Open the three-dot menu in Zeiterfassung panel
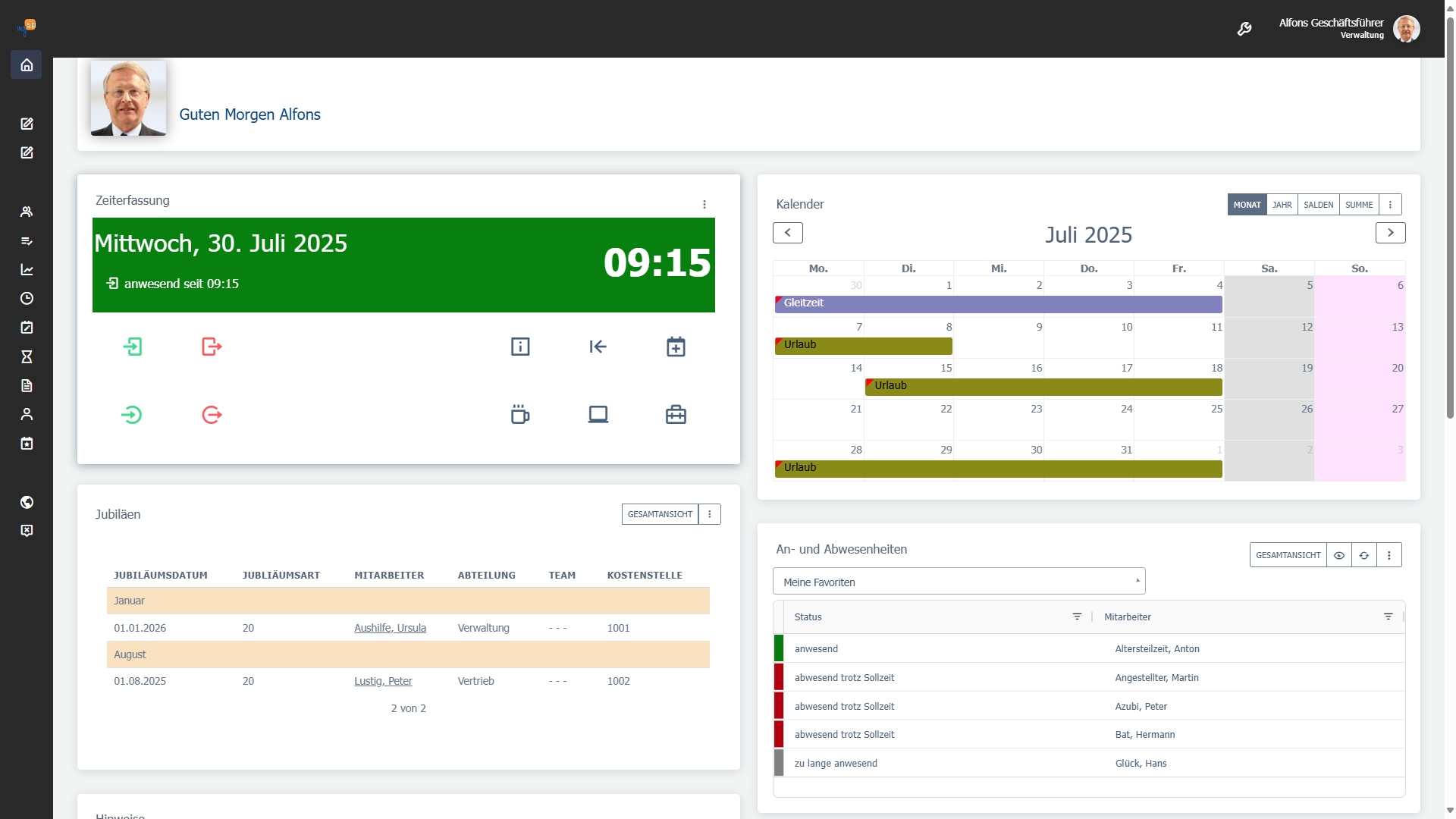Image resolution: width=1456 pixels, height=819 pixels. point(704,204)
